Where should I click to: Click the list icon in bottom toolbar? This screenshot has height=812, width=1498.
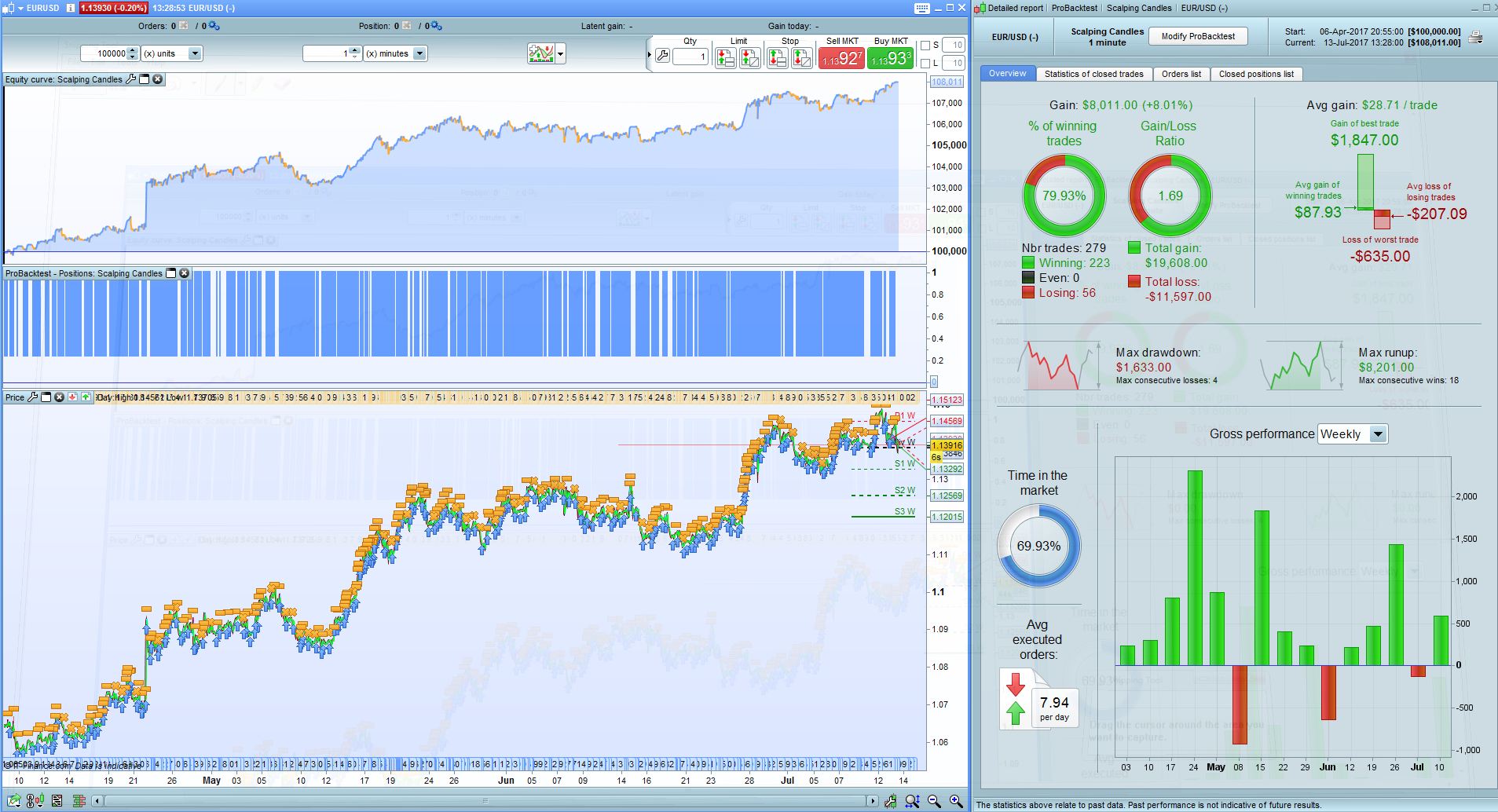click(x=57, y=801)
